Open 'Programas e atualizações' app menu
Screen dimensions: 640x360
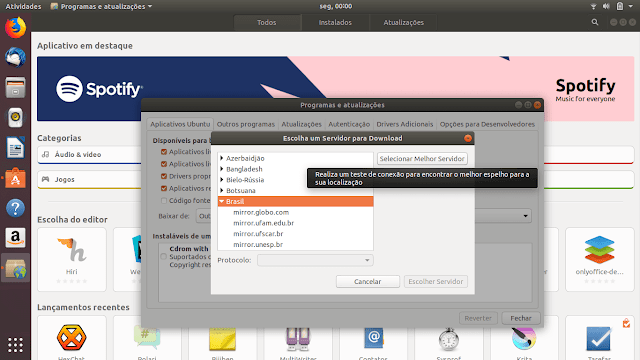pos(101,6)
